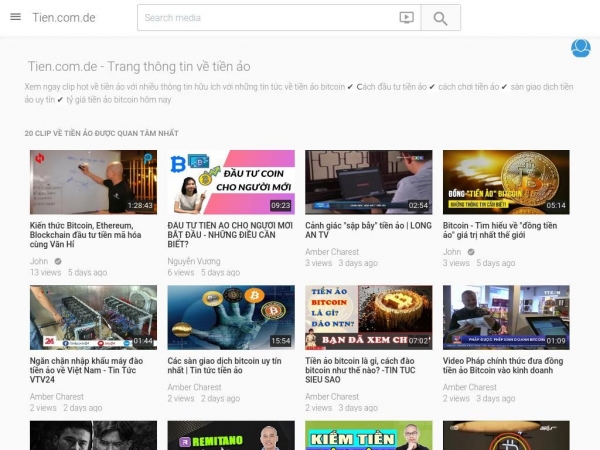
Task: Click the Tien.com.de site logo
Action: (x=64, y=18)
